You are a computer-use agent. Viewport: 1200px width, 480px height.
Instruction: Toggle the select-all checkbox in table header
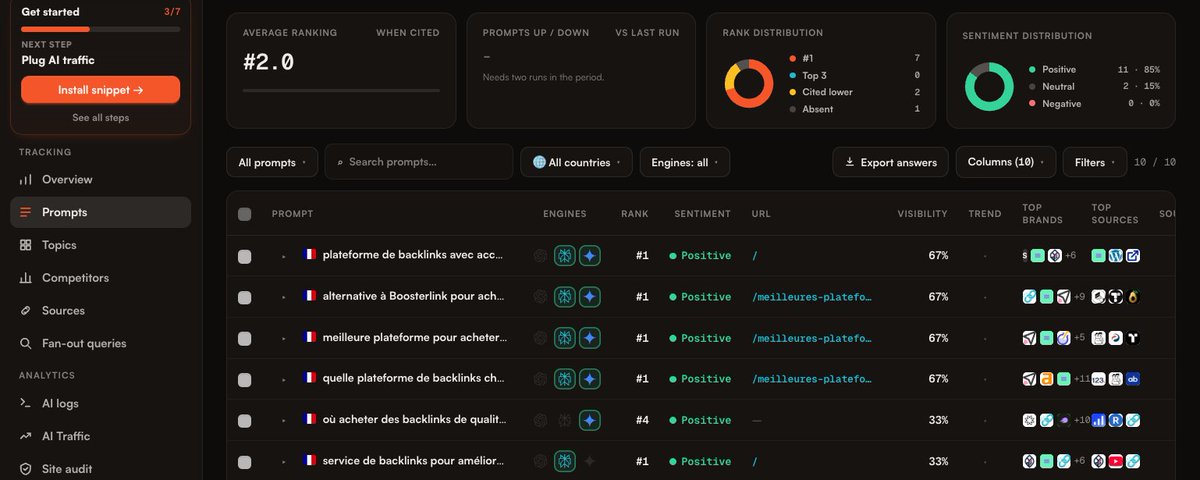[x=245, y=214]
